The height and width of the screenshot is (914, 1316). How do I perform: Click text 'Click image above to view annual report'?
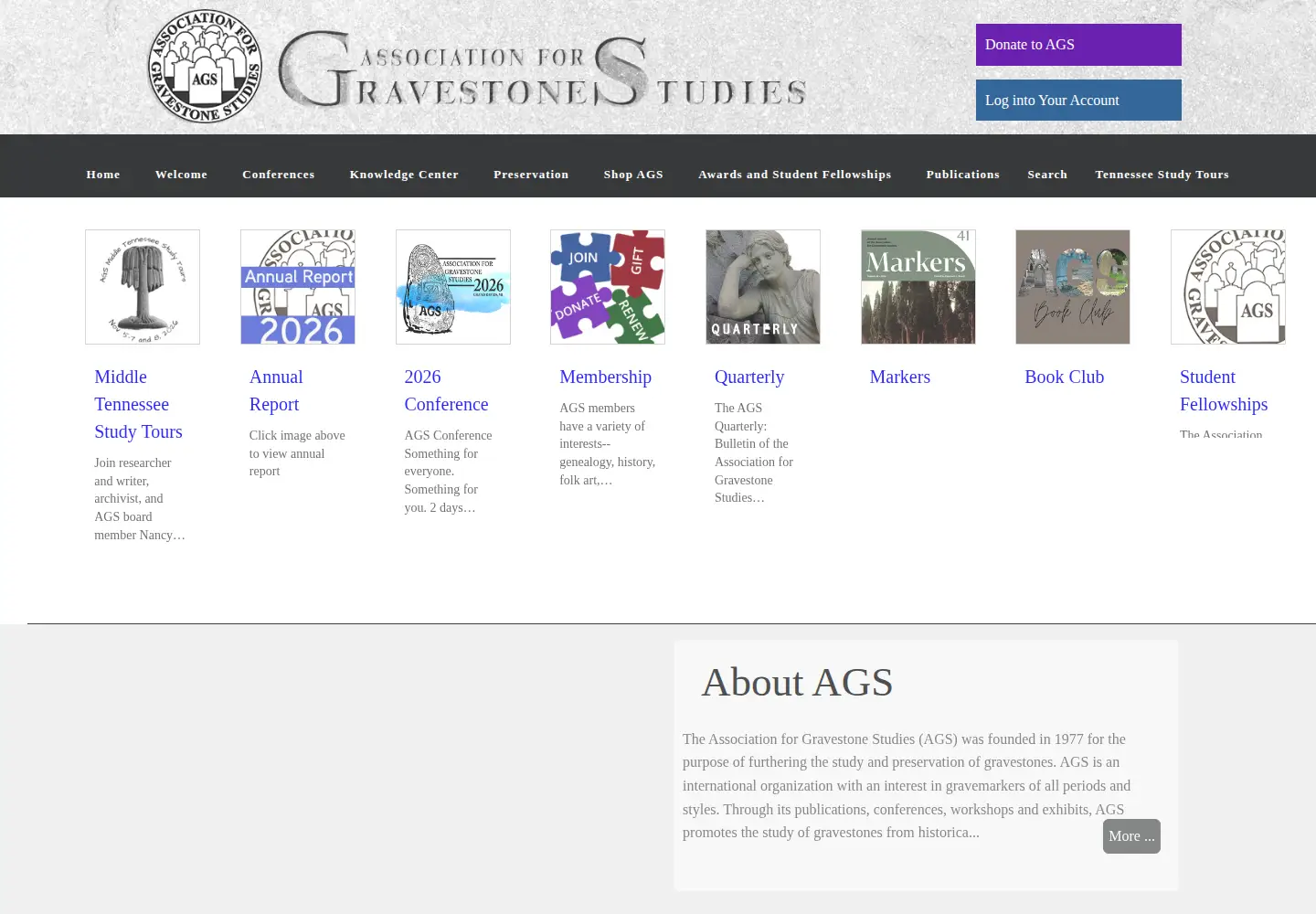[297, 453]
